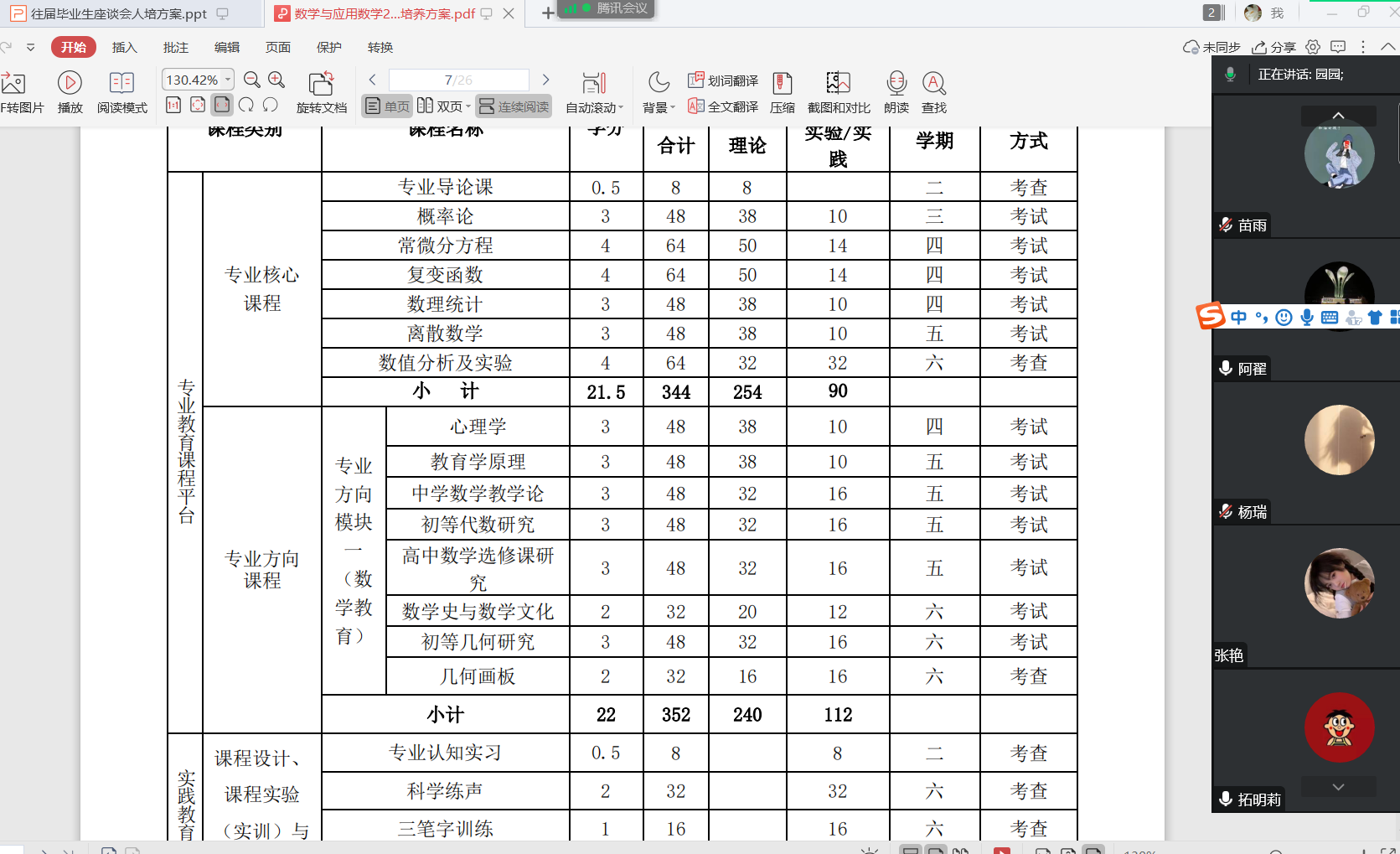Select participant 杨瑞's video tile
Screen dimensions: 1400x854
pyautogui.click(x=1305, y=453)
